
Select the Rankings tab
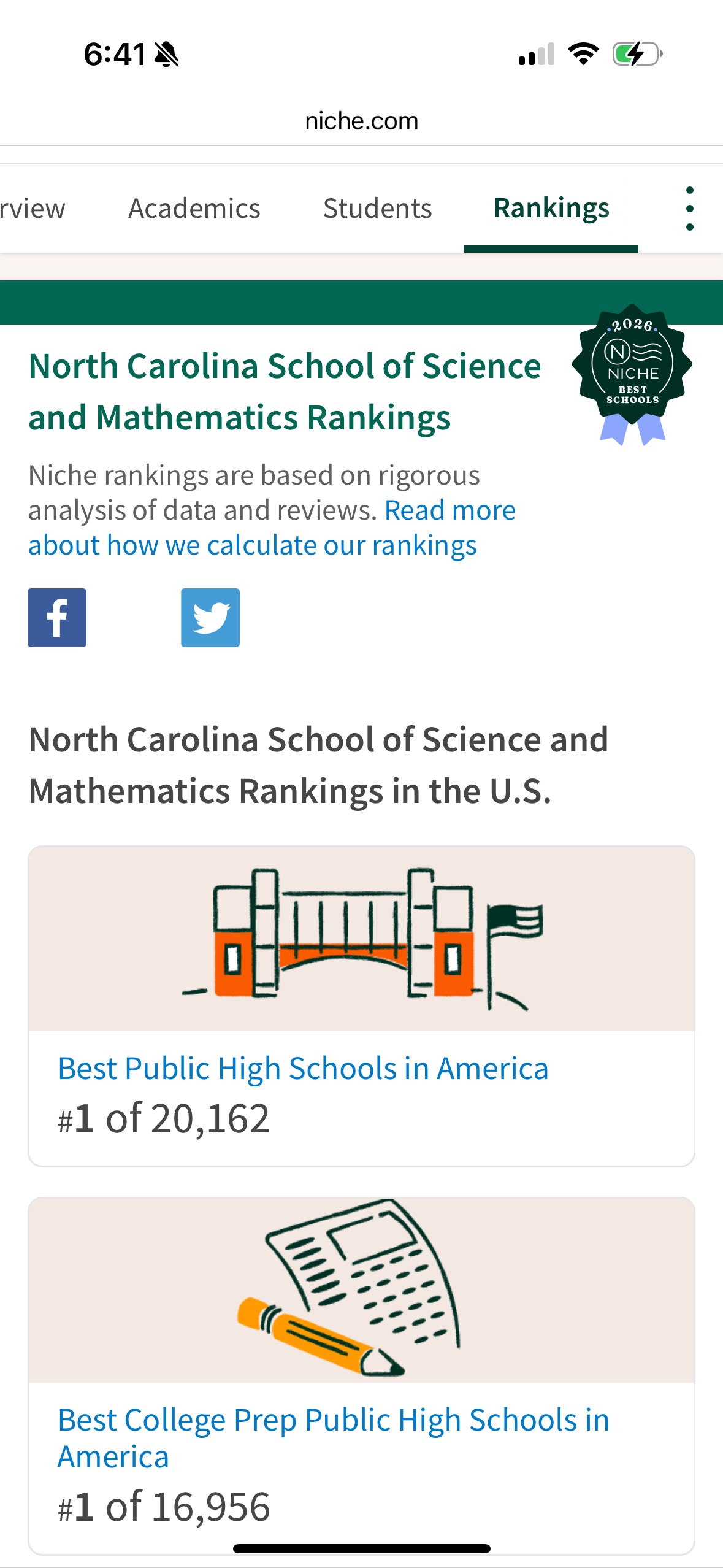[x=551, y=209]
